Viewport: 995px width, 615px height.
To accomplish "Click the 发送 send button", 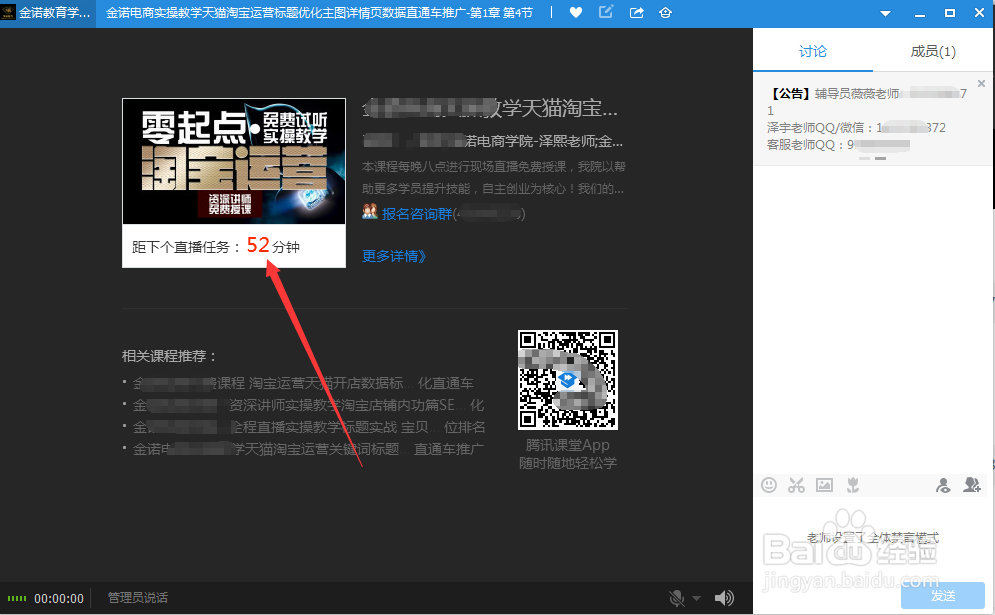I will click(x=942, y=596).
